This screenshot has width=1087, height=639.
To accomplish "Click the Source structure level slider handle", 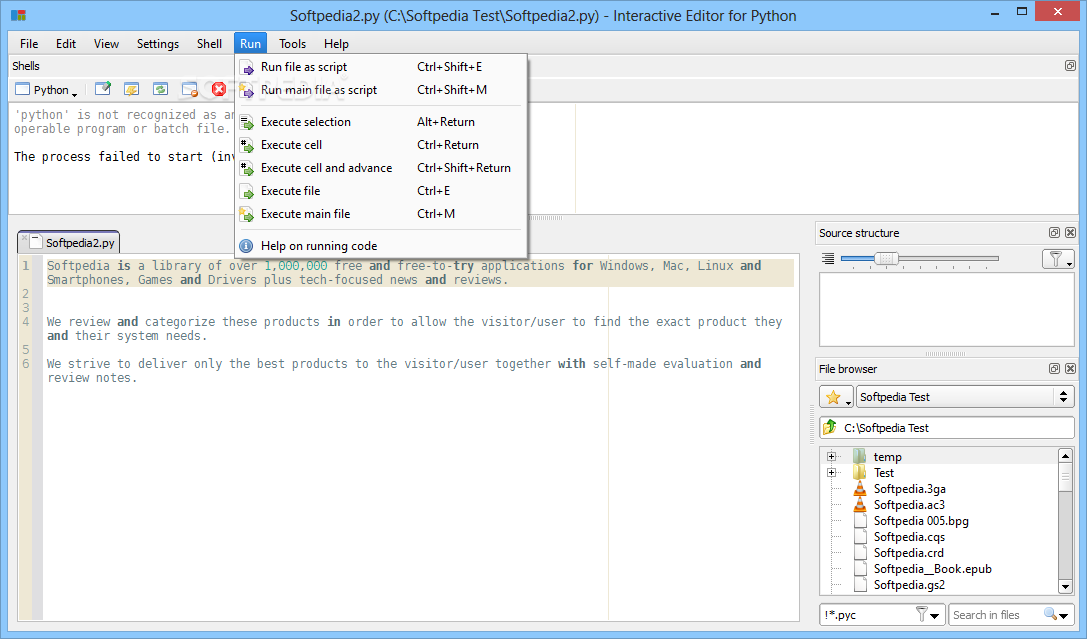I will click(886, 259).
